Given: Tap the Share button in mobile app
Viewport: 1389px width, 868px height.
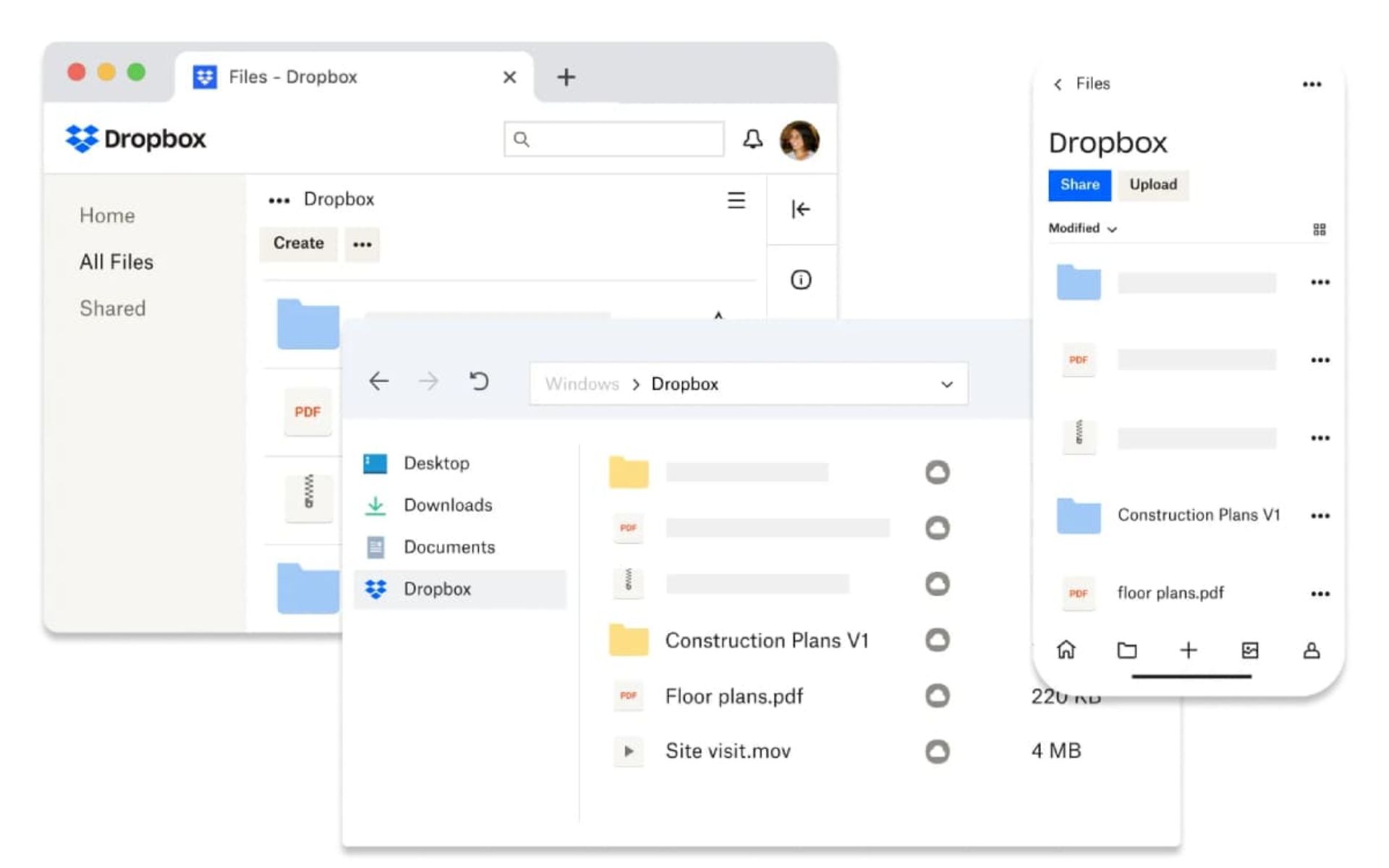Looking at the screenshot, I should click(x=1079, y=185).
